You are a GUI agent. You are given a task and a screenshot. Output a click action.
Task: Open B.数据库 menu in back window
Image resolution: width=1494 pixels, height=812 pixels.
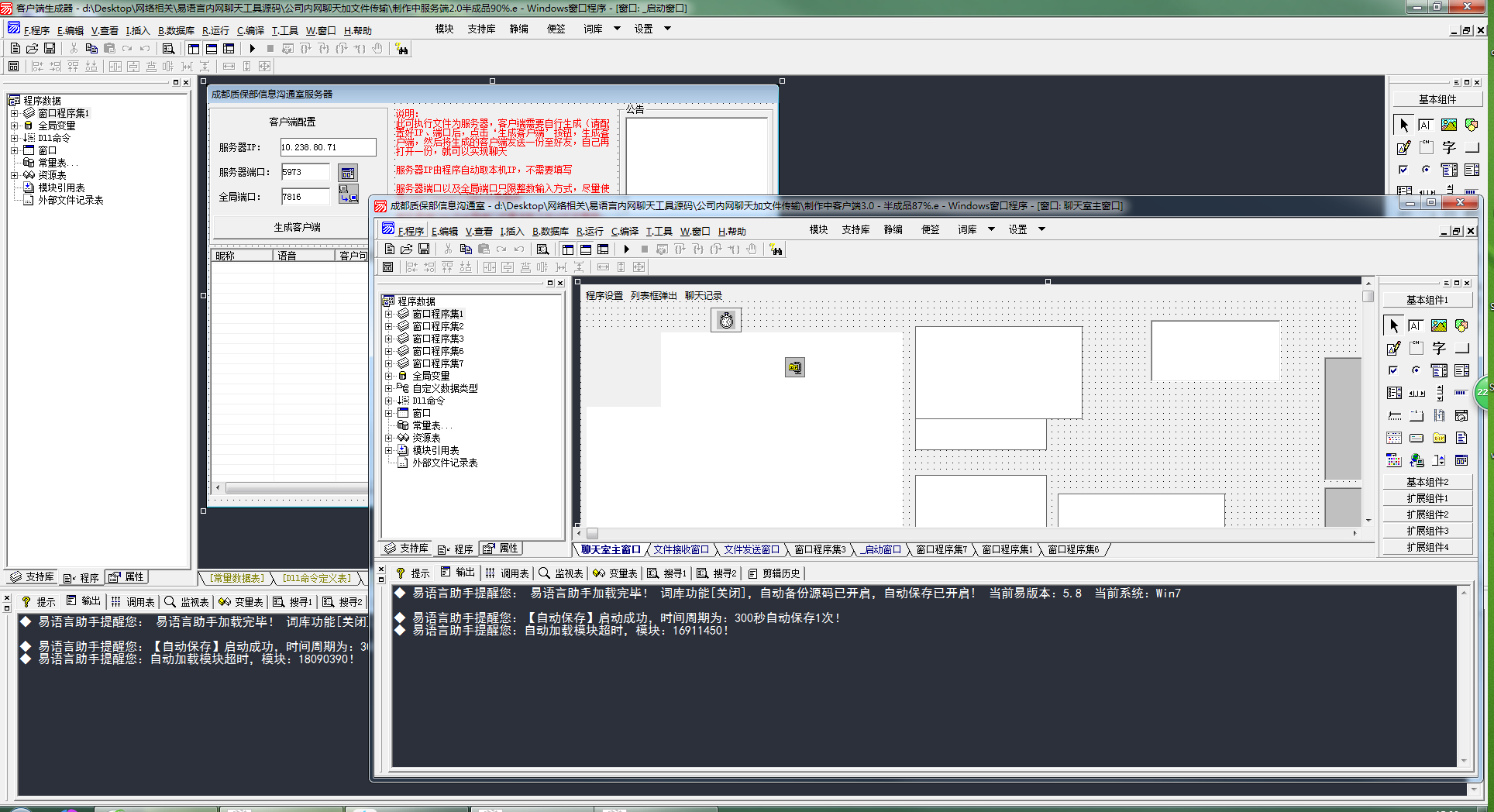pos(176,30)
